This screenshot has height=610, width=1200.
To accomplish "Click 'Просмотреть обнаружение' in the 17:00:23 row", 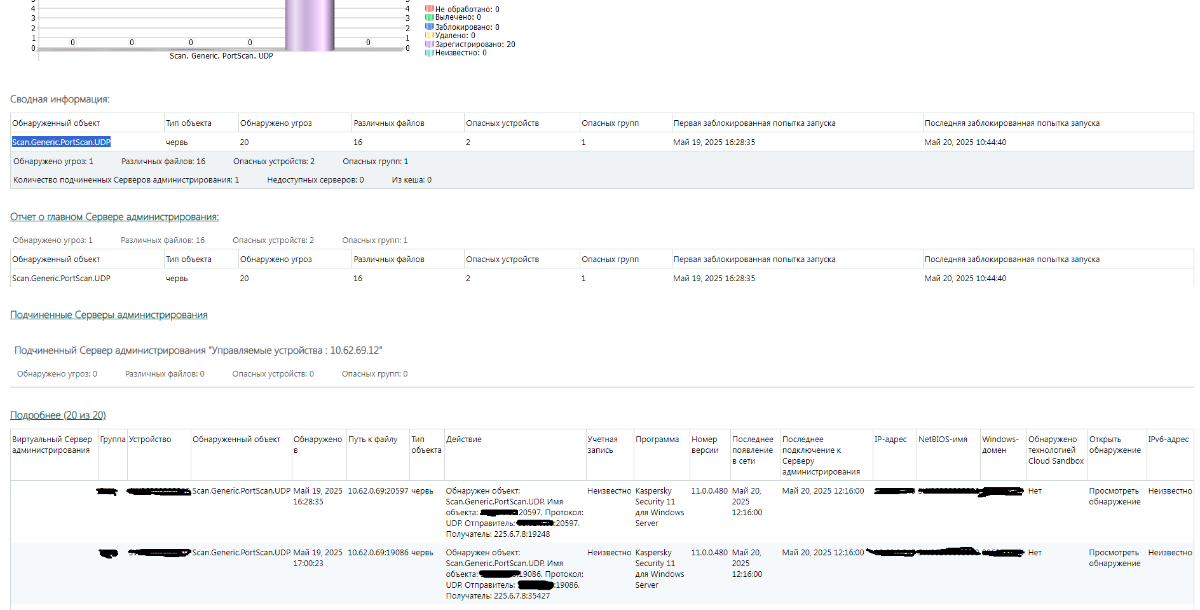I will click(x=1115, y=557).
